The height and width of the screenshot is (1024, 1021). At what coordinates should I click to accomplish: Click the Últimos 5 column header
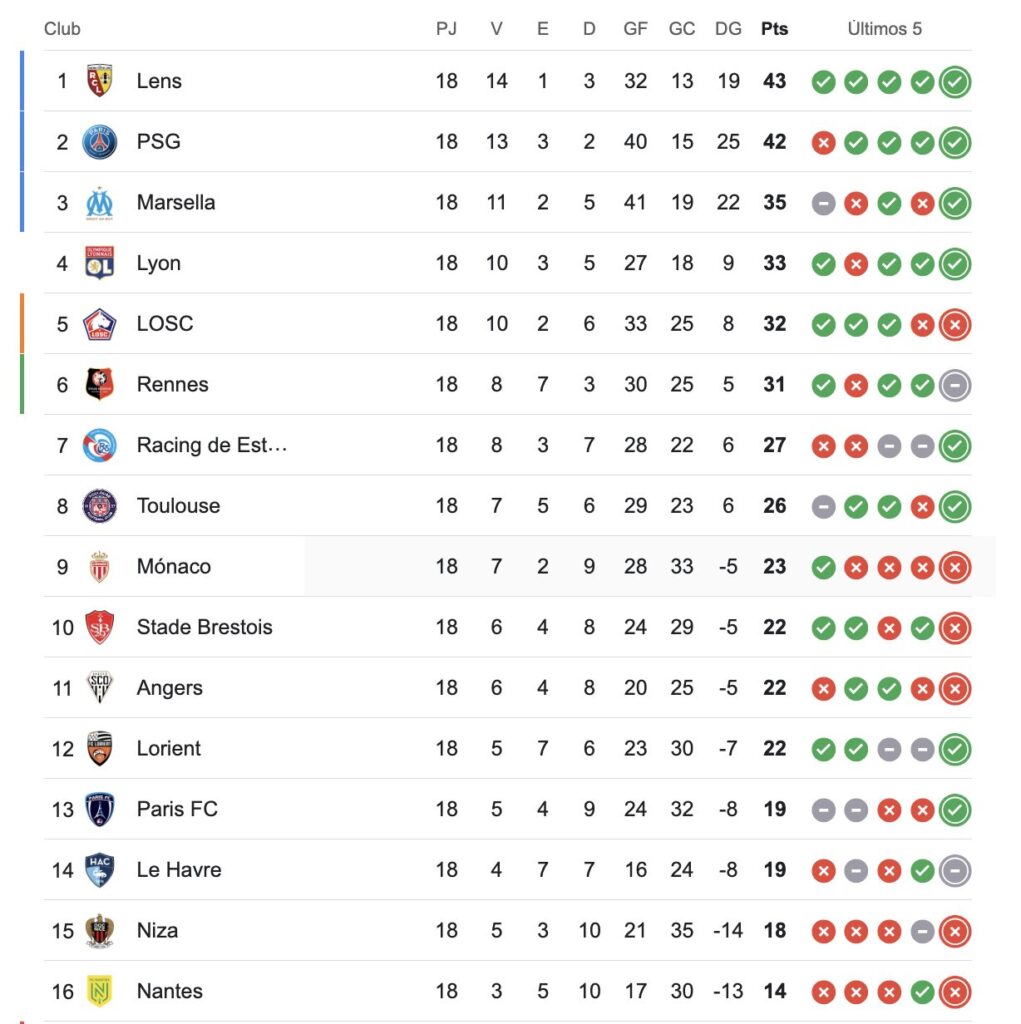[x=884, y=29]
